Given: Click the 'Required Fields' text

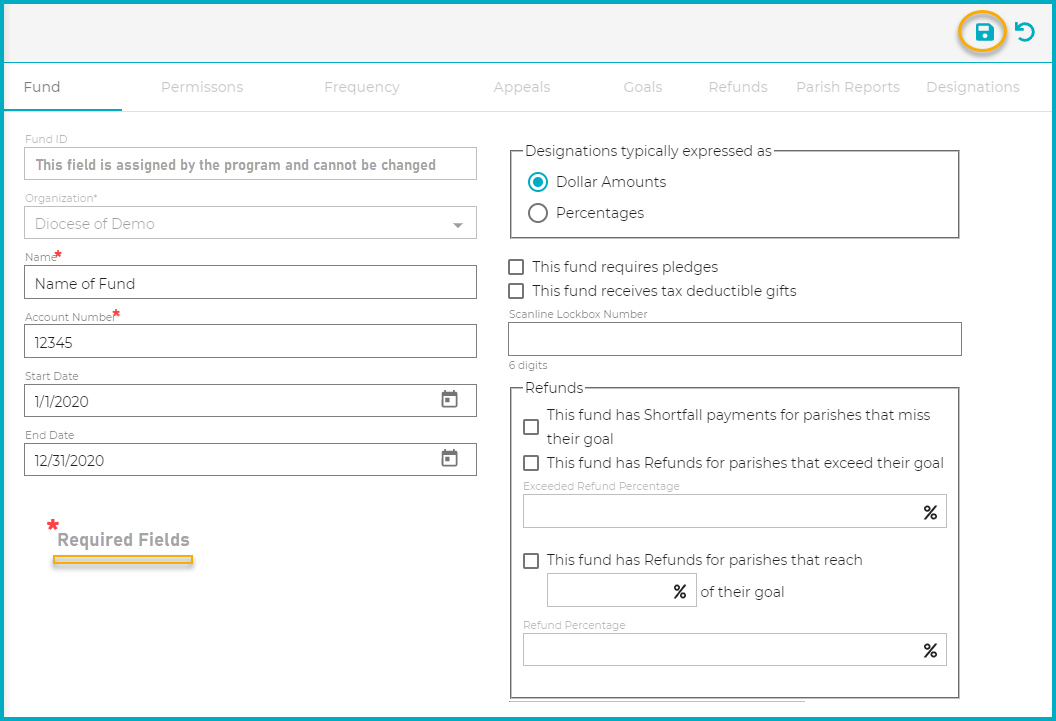Looking at the screenshot, I should (123, 540).
